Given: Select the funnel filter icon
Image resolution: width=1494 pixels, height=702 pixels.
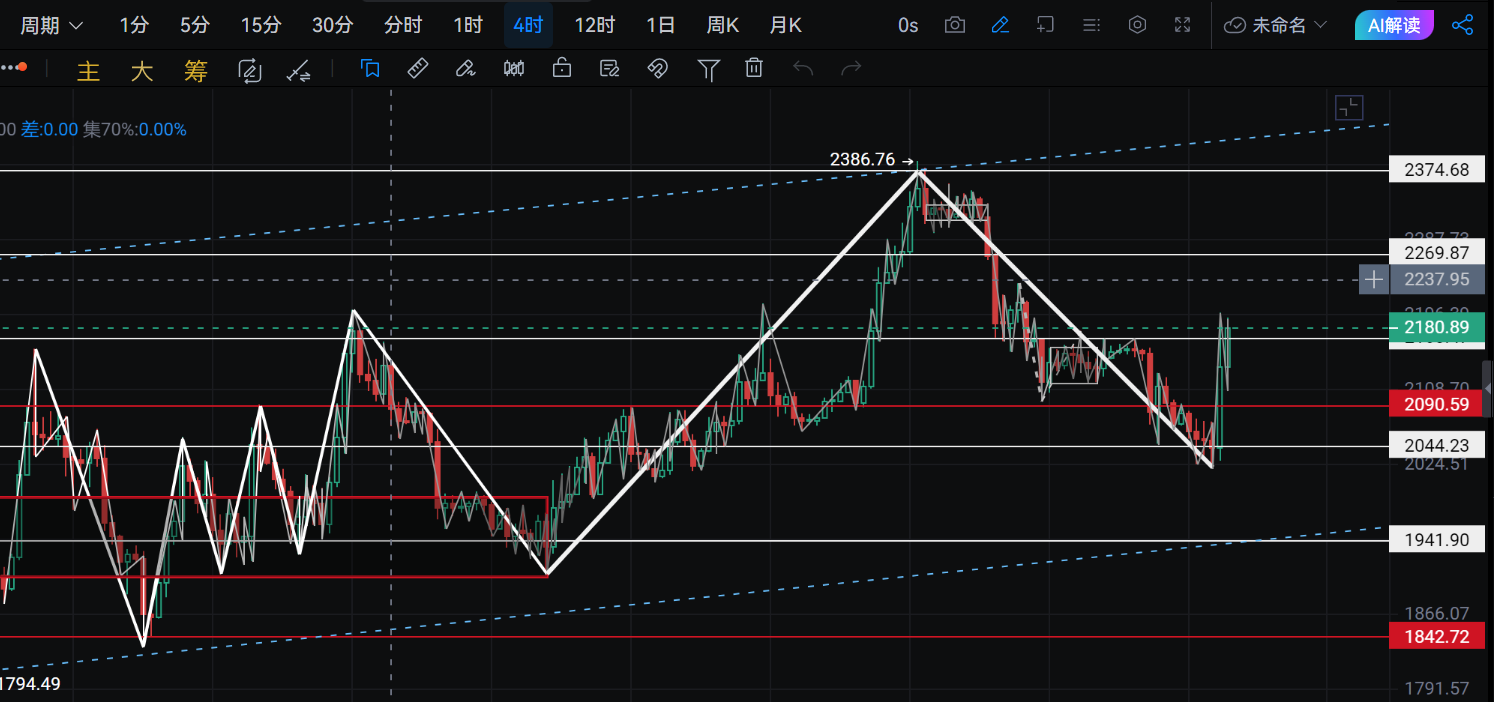Looking at the screenshot, I should click(x=708, y=69).
